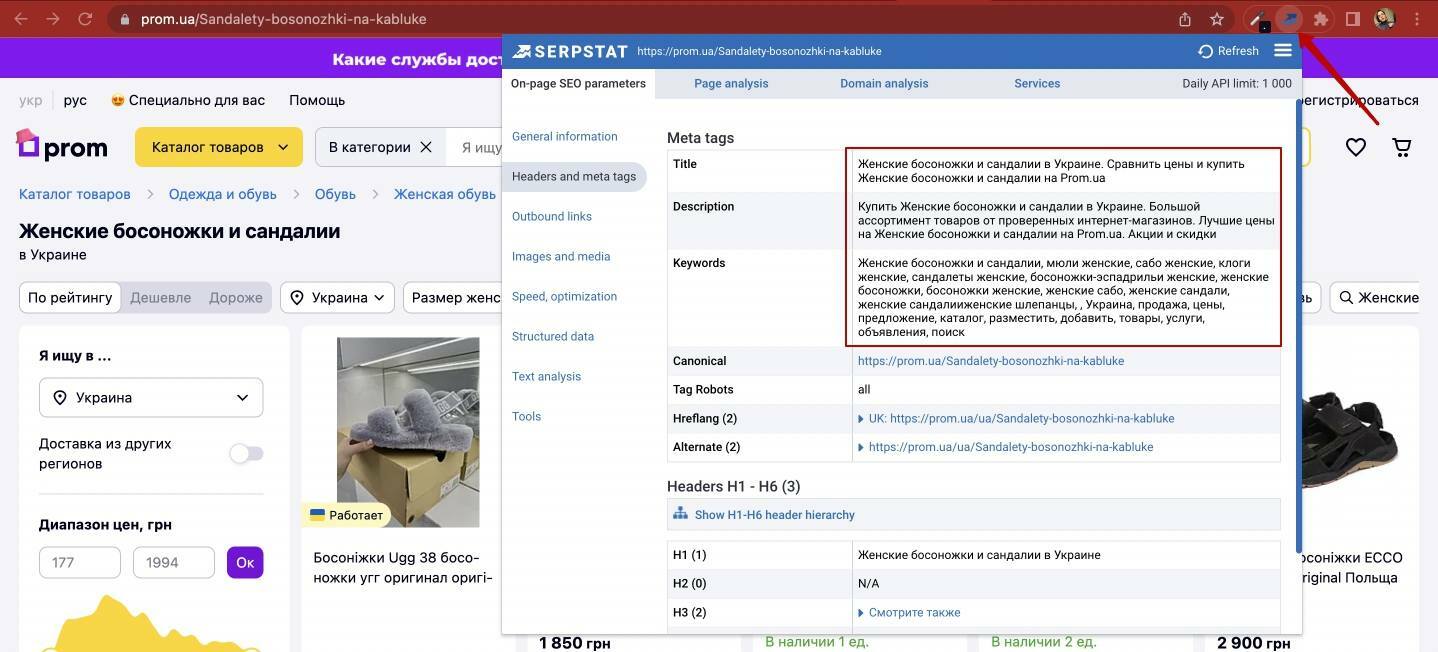Viewport: 1438px width, 652px height.
Task: Open Tools section in Serpstat
Action: 526,416
